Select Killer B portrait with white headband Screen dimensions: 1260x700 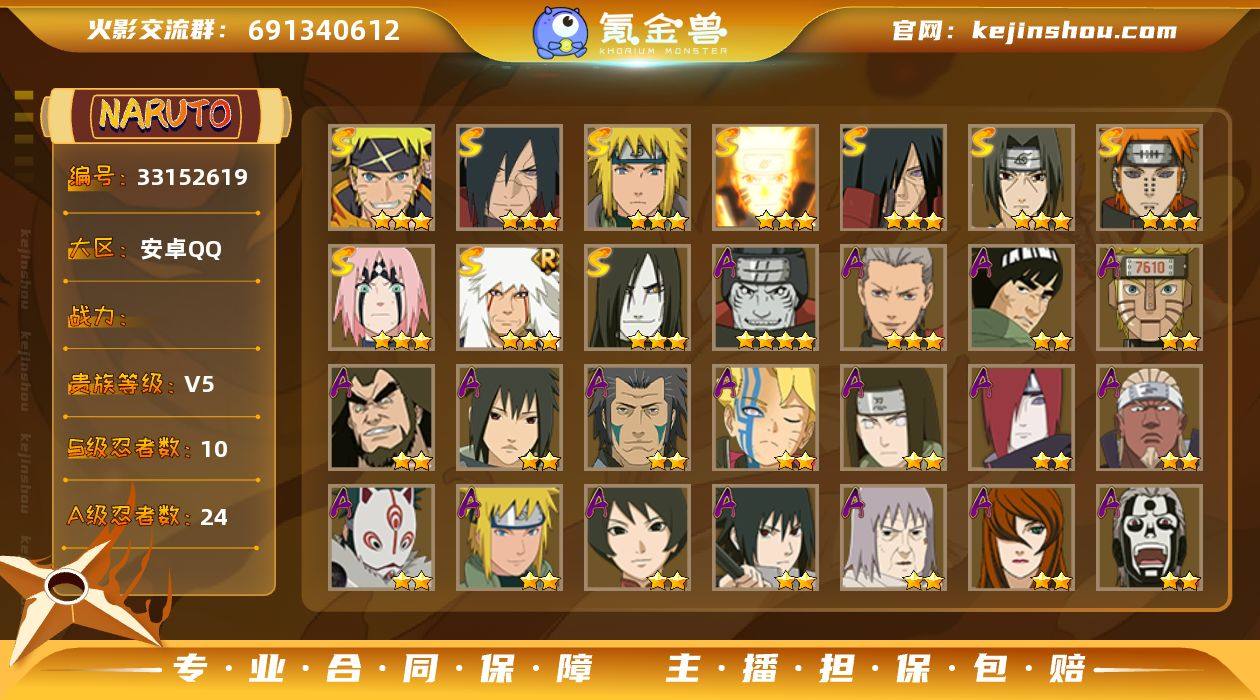[x=1149, y=418]
